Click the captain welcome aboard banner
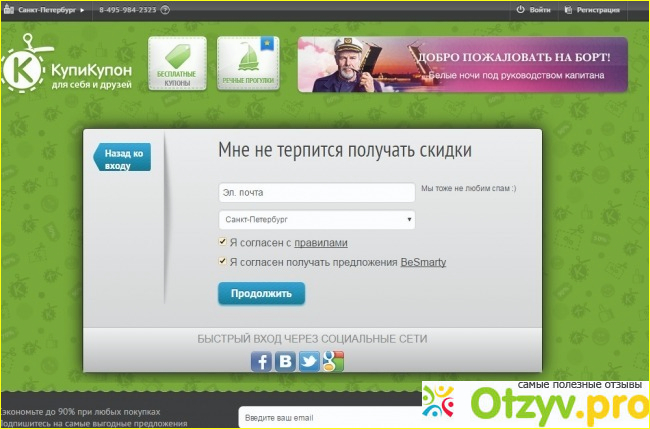Screen dimensions: 650x429 (x=462, y=64)
